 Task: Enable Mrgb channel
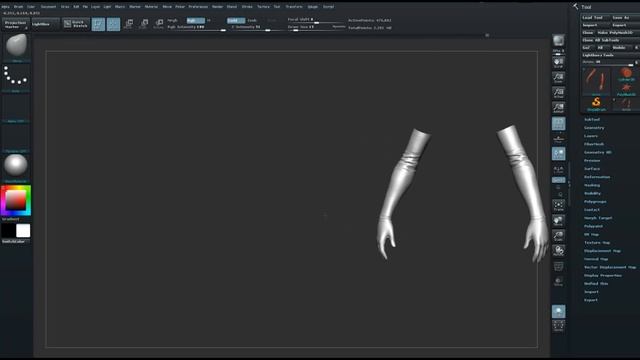point(173,20)
